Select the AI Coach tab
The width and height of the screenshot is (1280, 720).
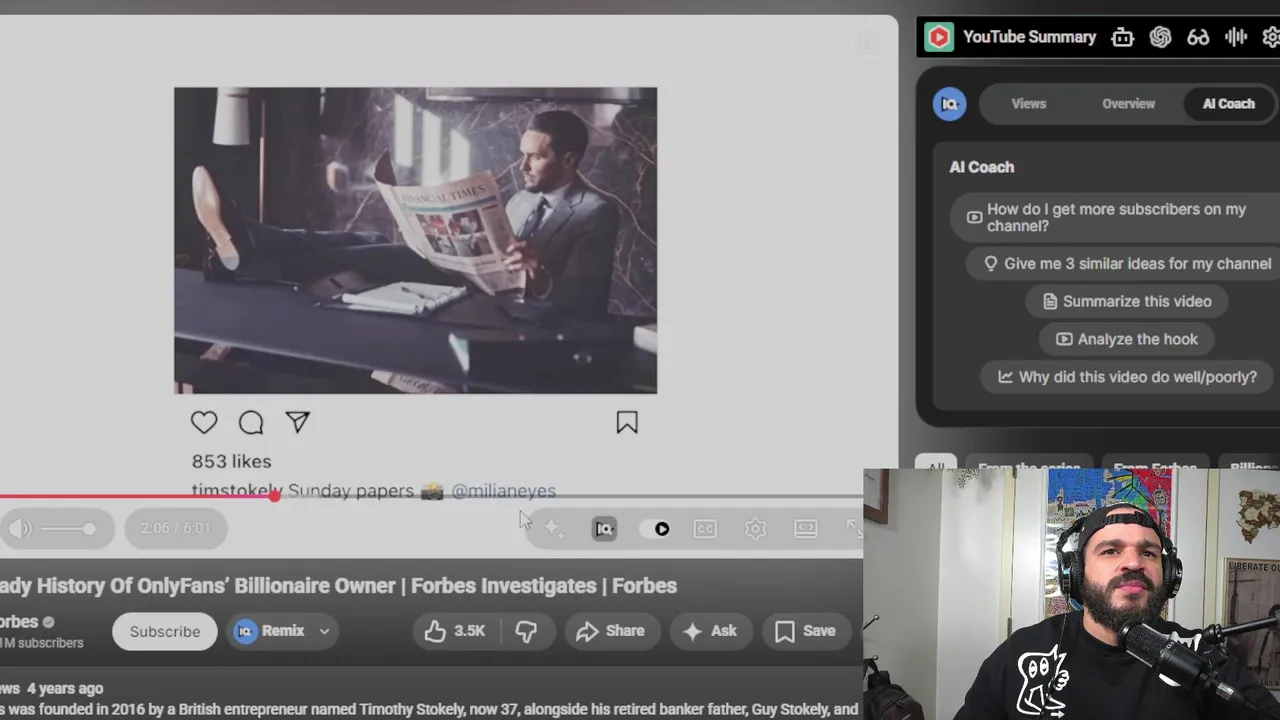(x=1228, y=104)
